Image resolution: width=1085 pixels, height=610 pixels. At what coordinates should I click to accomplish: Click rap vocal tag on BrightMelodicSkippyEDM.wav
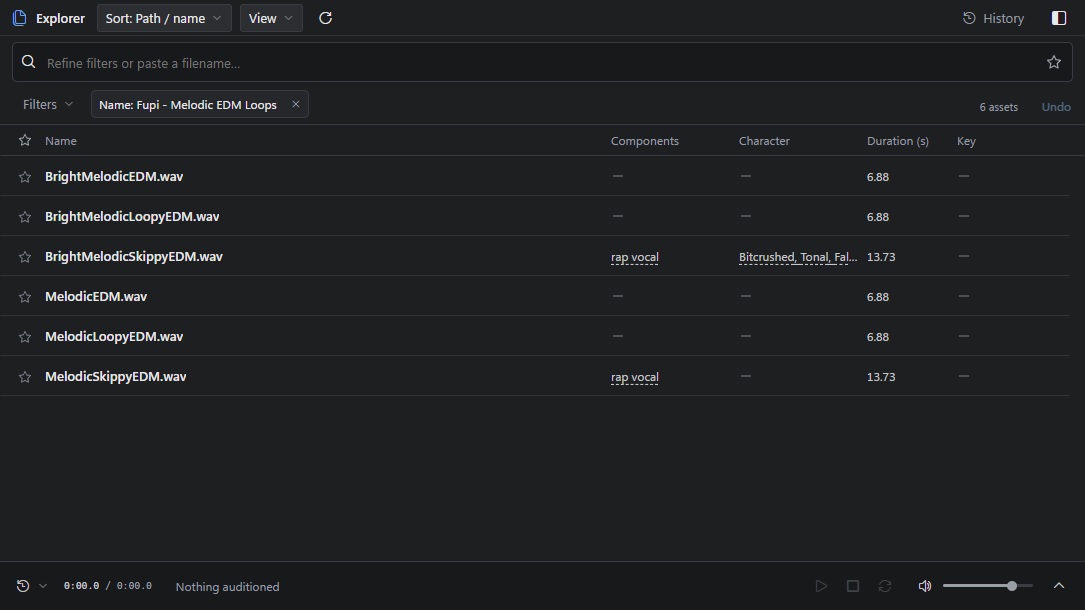tap(635, 257)
